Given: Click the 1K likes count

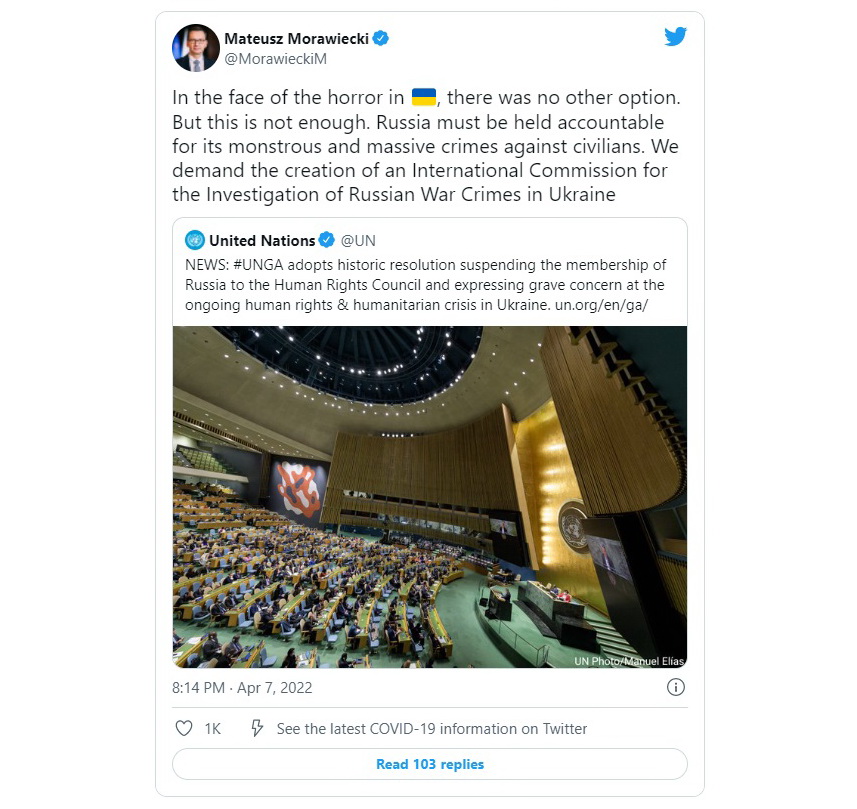Looking at the screenshot, I should click(x=213, y=729).
